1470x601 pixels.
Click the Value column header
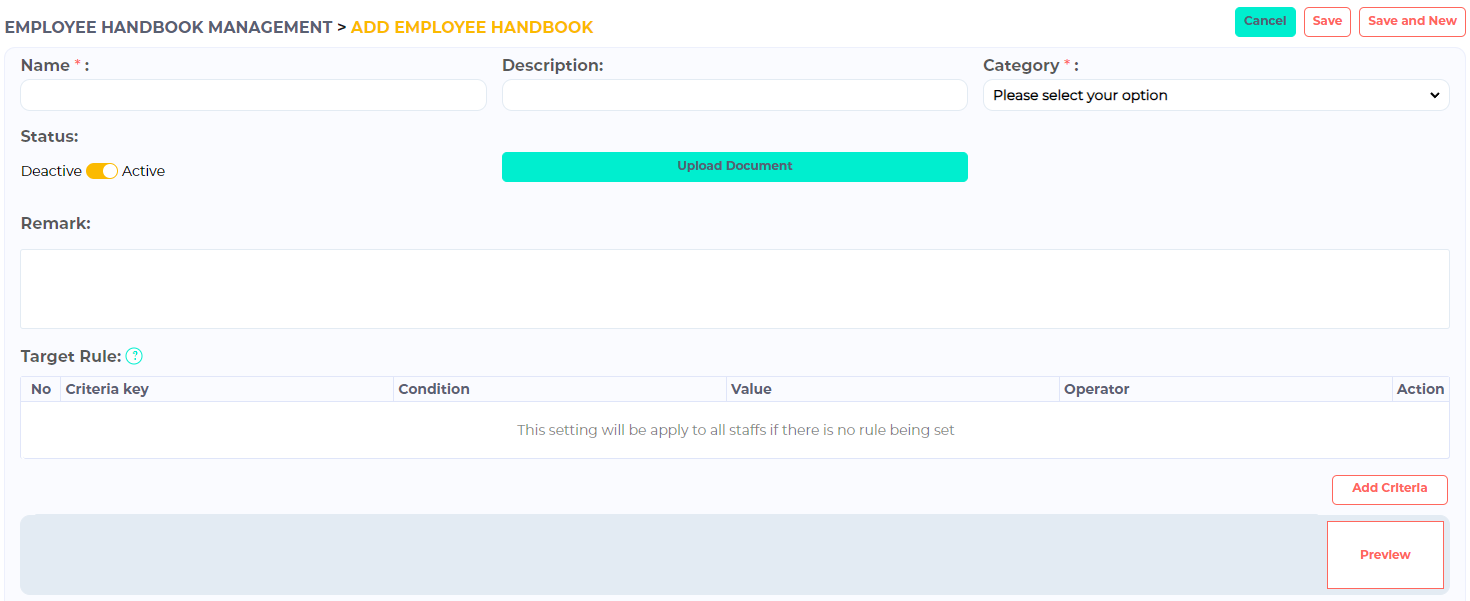[751, 389]
